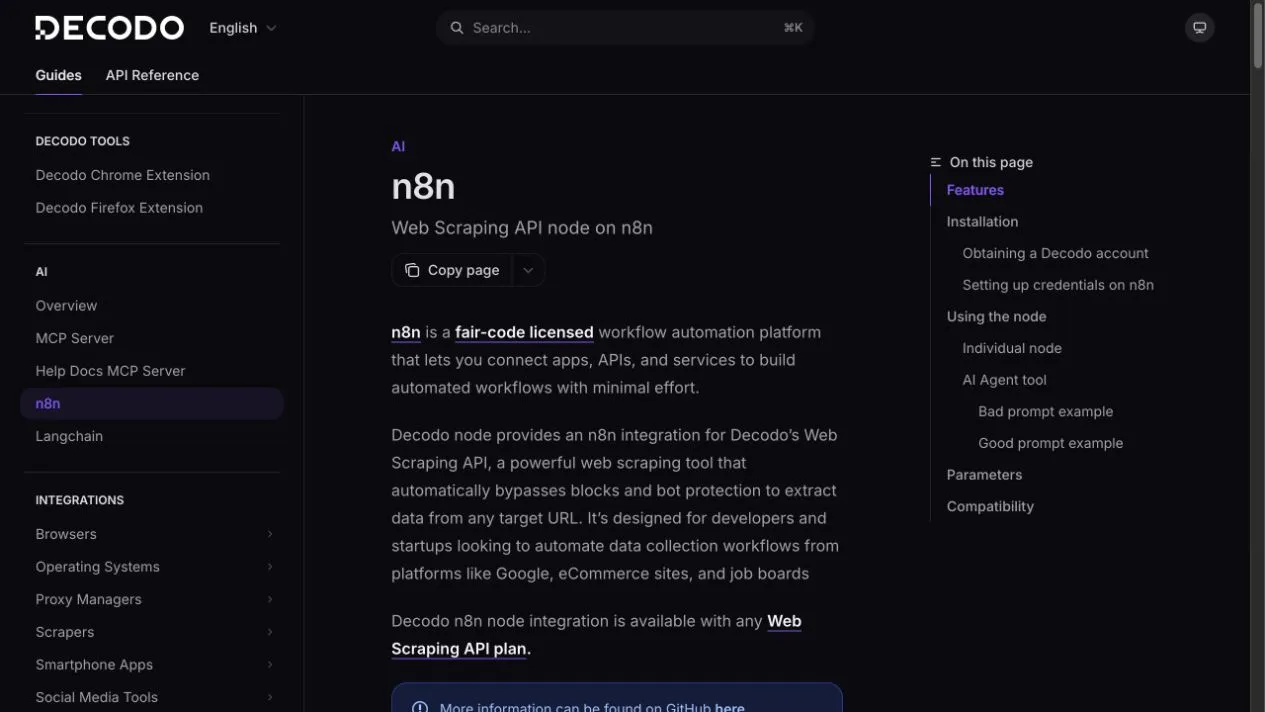Jump to Obtaining a Decodo account
This screenshot has width=1265, height=712.
point(1055,254)
